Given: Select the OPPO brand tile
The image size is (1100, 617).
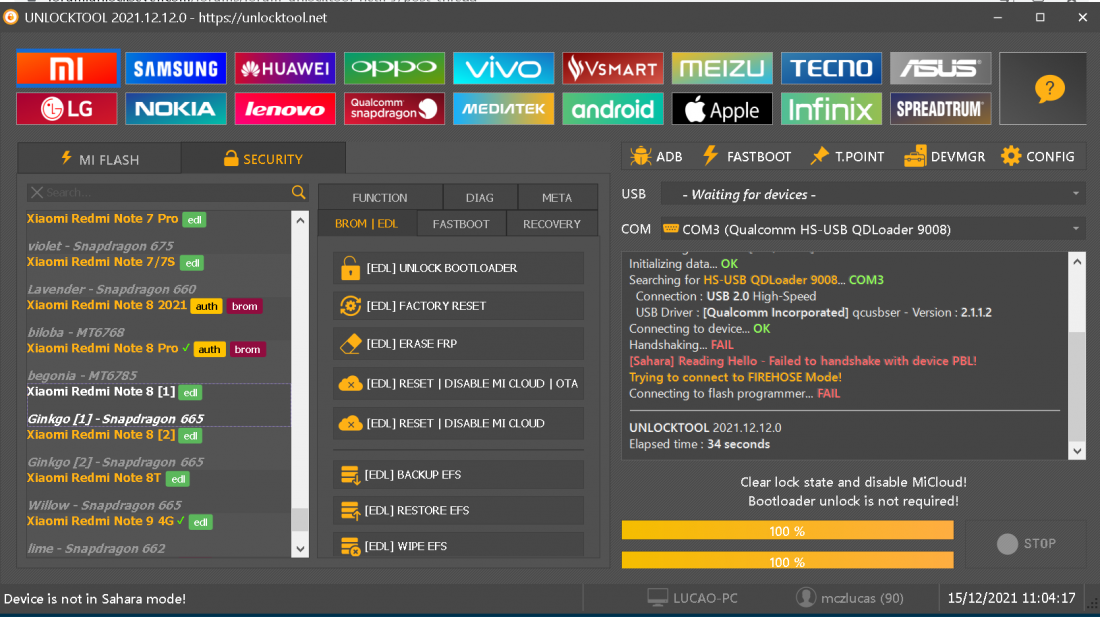Looking at the screenshot, I should coord(394,68).
